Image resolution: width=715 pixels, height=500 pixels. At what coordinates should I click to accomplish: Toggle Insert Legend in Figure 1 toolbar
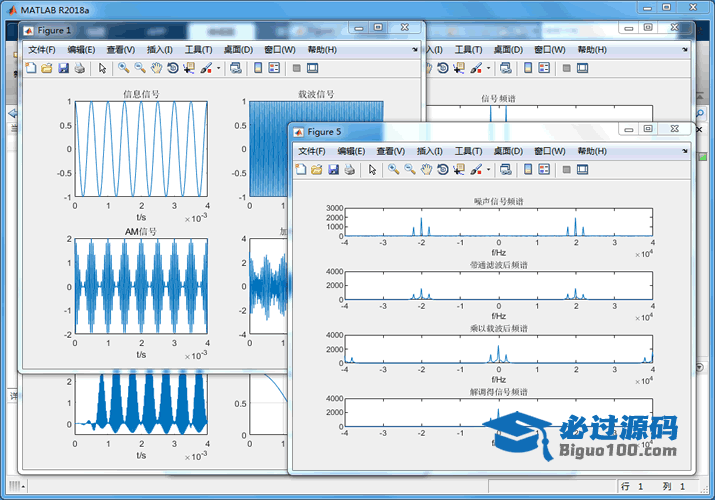point(275,68)
